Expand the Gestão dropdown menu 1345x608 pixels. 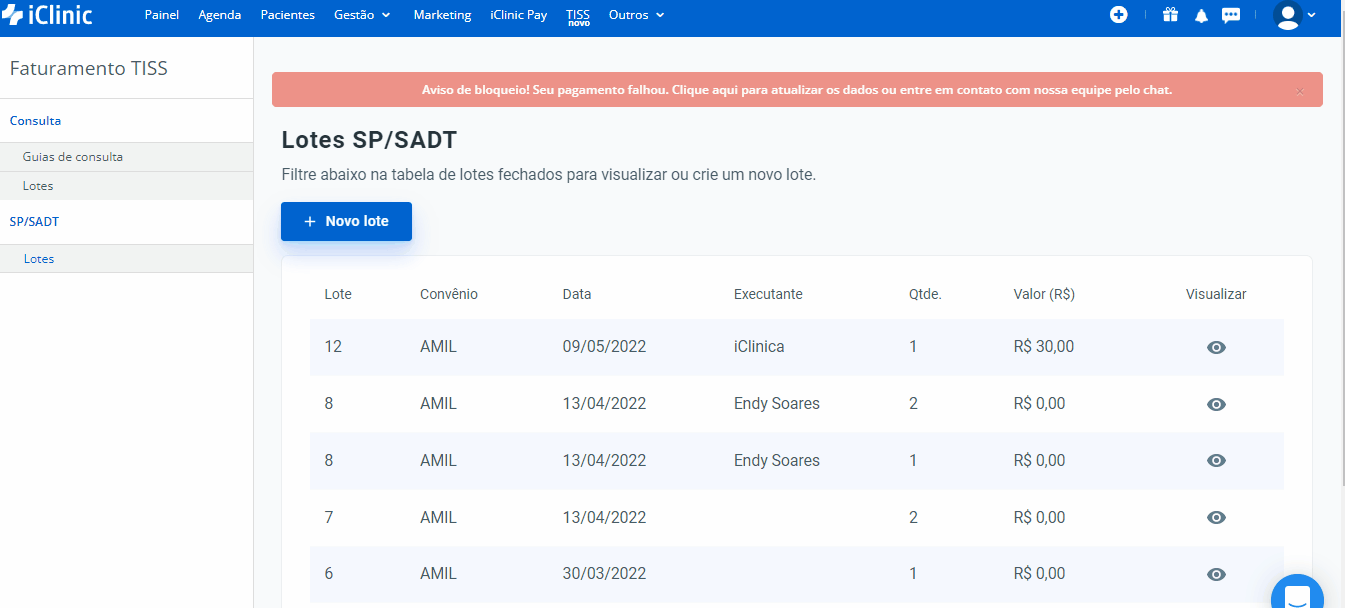coord(362,15)
